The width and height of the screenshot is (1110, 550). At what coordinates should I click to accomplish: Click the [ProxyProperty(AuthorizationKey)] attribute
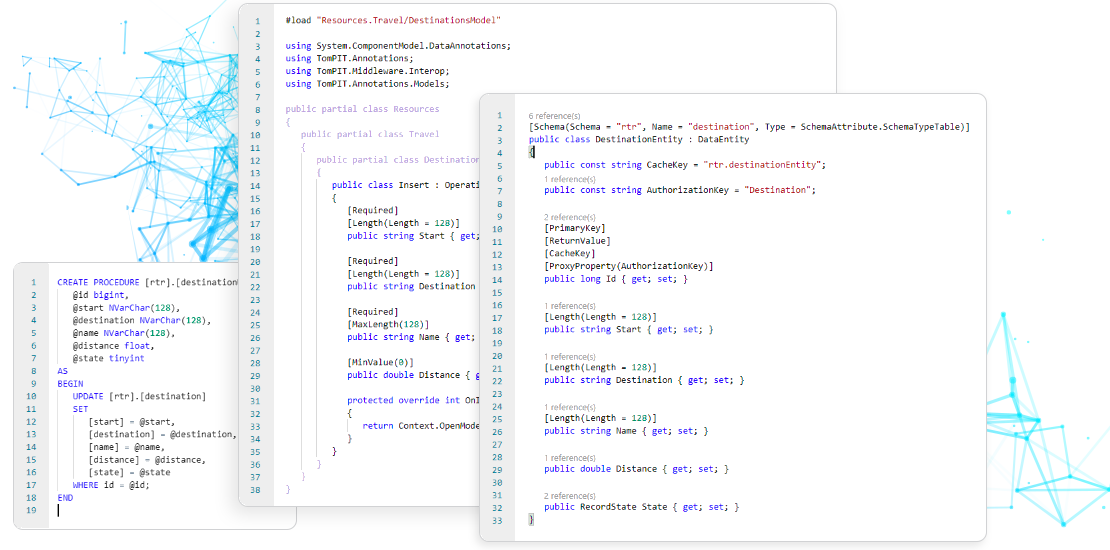pos(629,266)
